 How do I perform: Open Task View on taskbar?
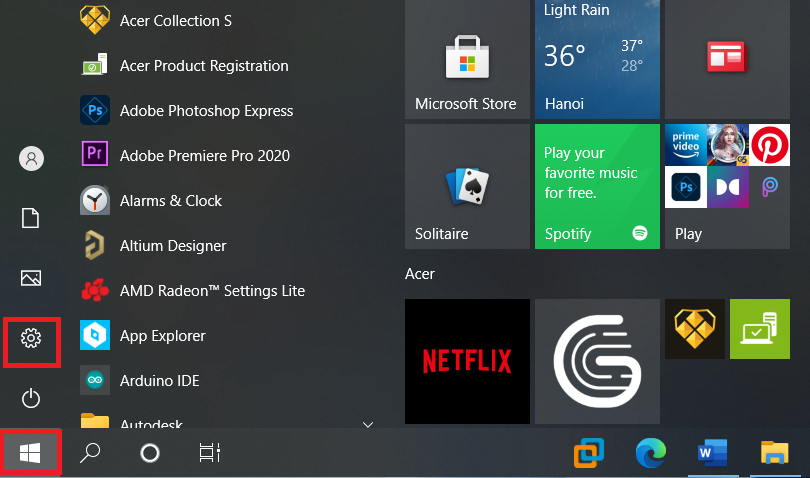(210, 453)
